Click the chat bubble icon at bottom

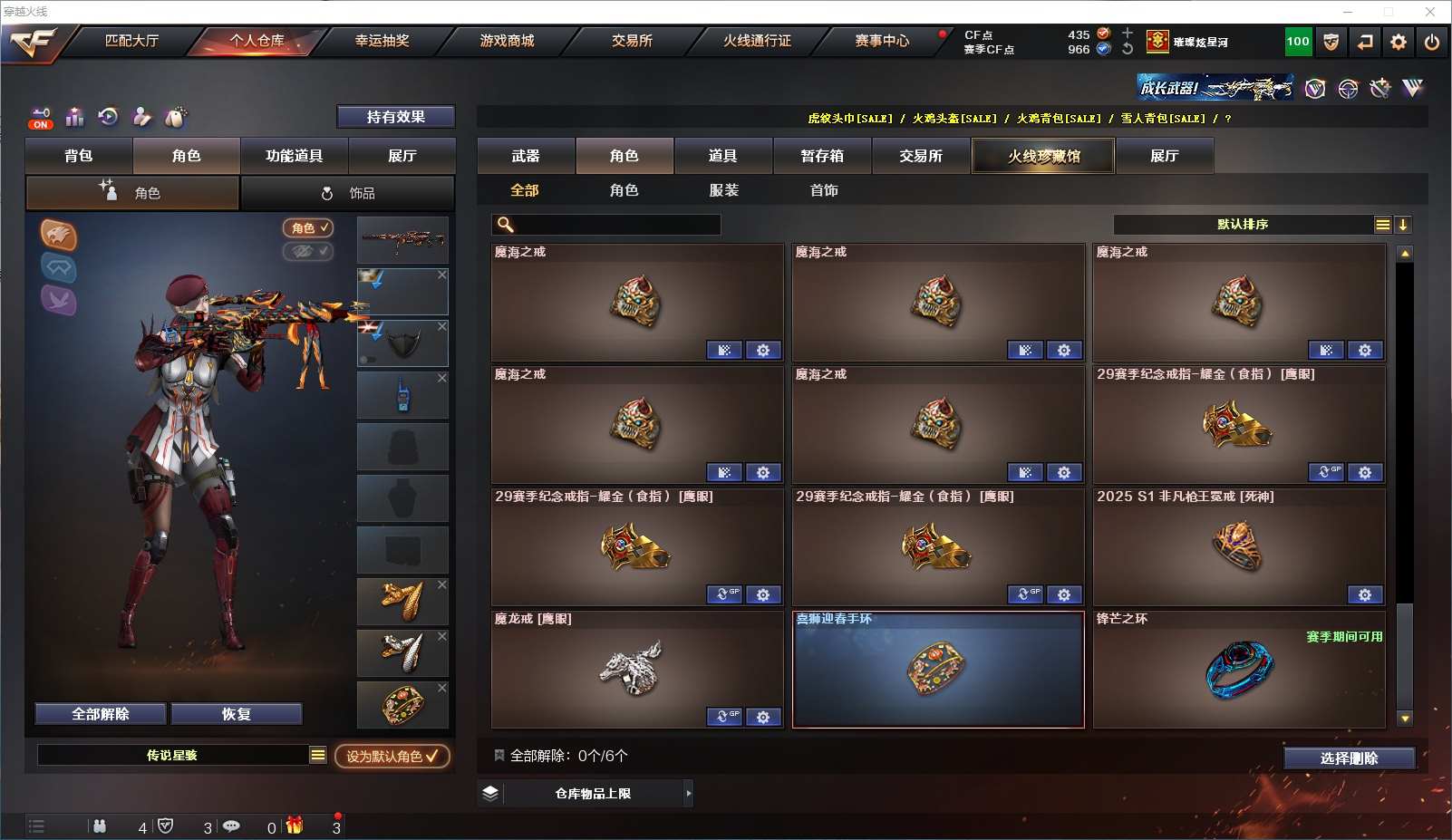coord(231,826)
